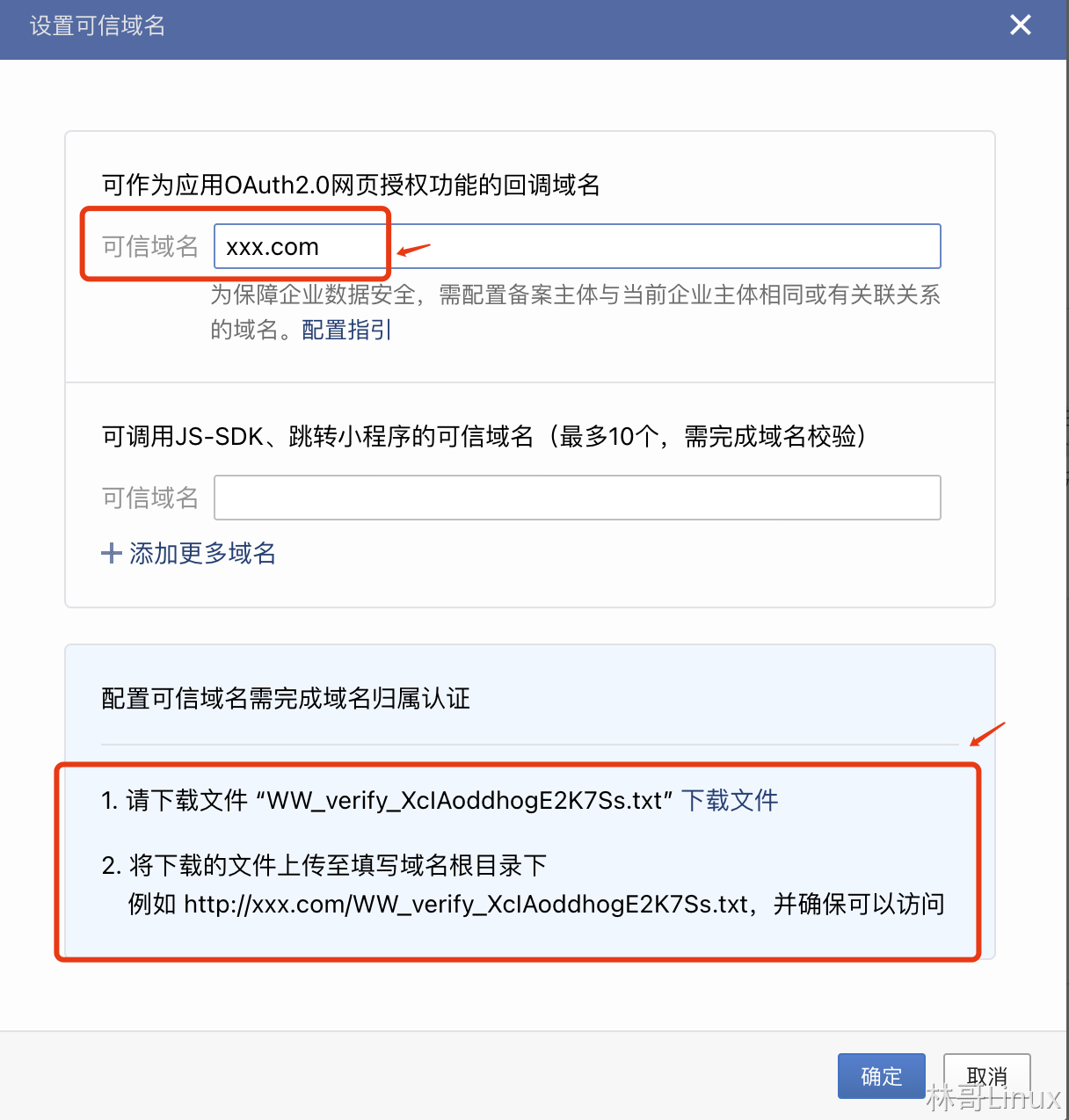Open the 配置指引 link
The width and height of the screenshot is (1069, 1120).
(x=346, y=330)
